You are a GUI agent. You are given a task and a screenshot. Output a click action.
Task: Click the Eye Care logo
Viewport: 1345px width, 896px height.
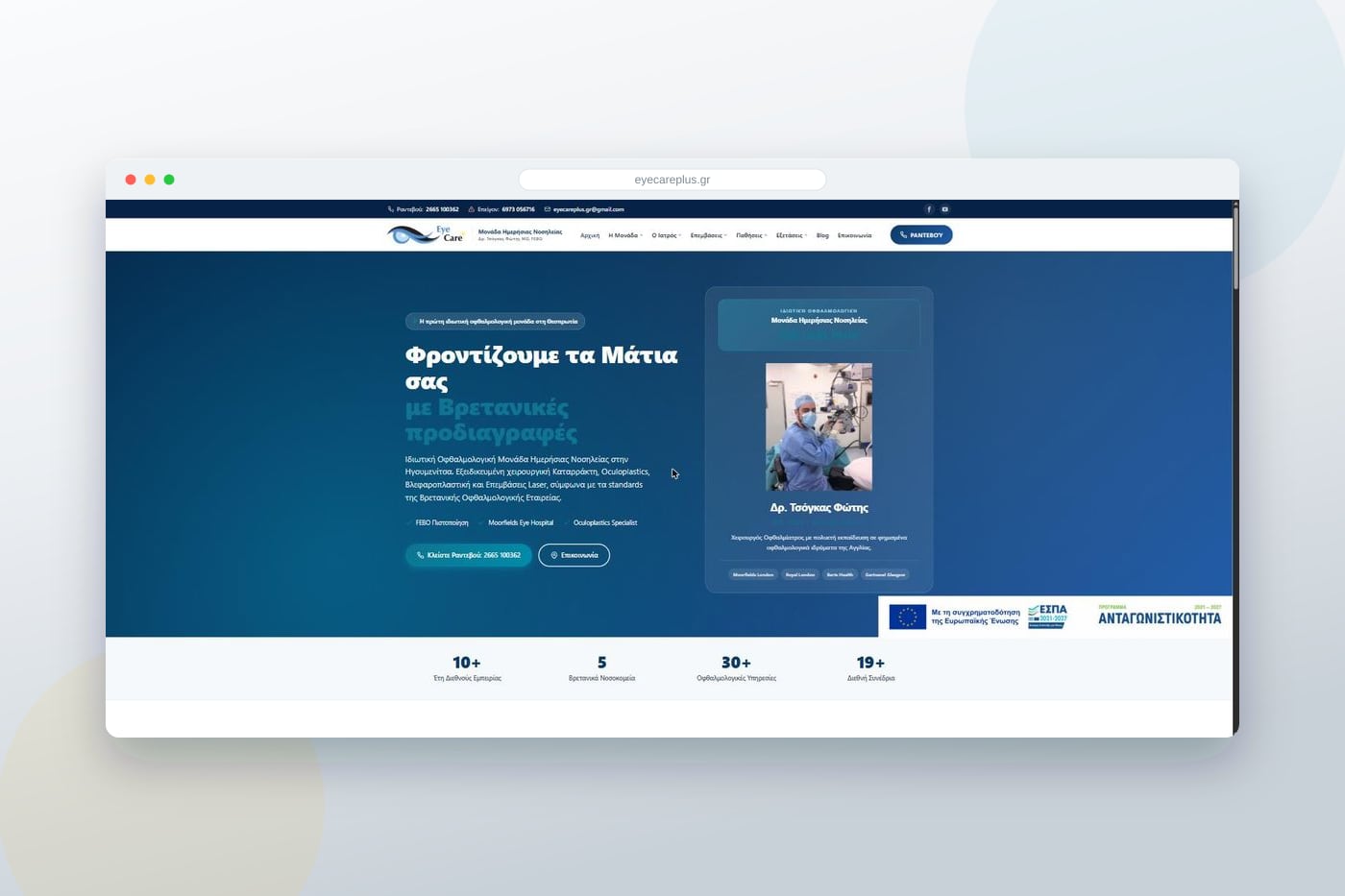pos(426,234)
